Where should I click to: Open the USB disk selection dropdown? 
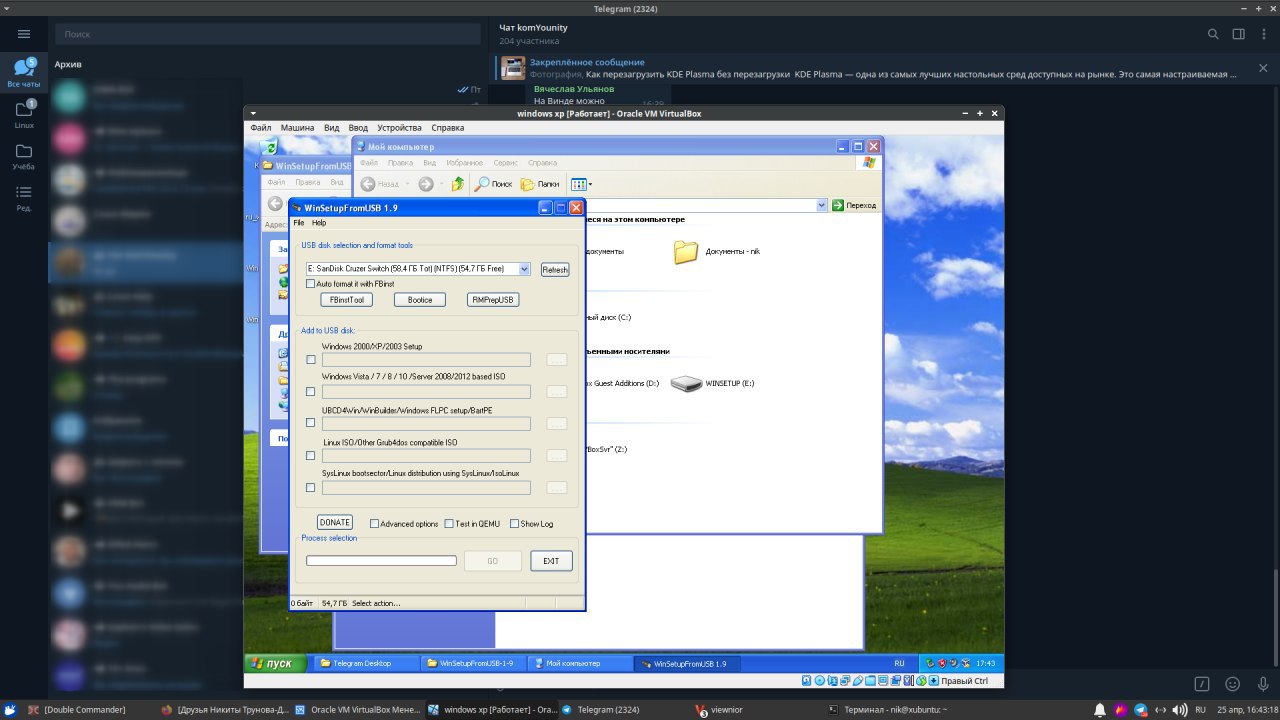524,269
